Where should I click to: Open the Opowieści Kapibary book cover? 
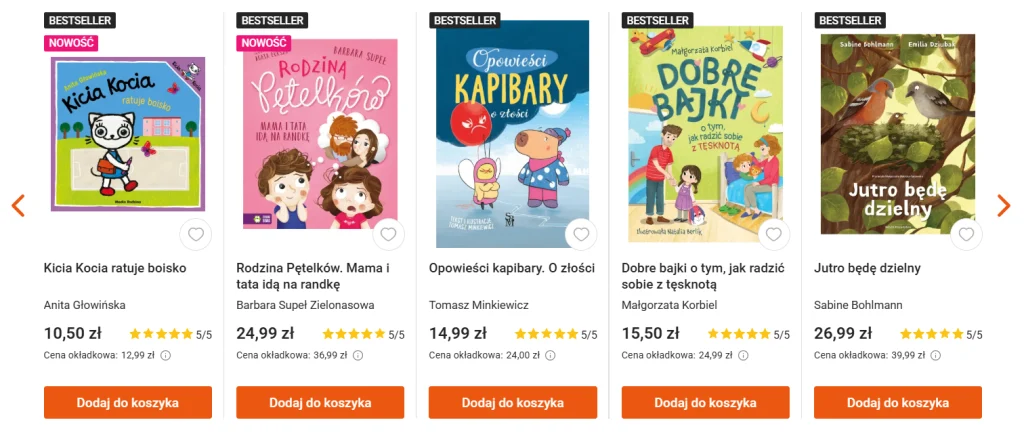[513, 134]
